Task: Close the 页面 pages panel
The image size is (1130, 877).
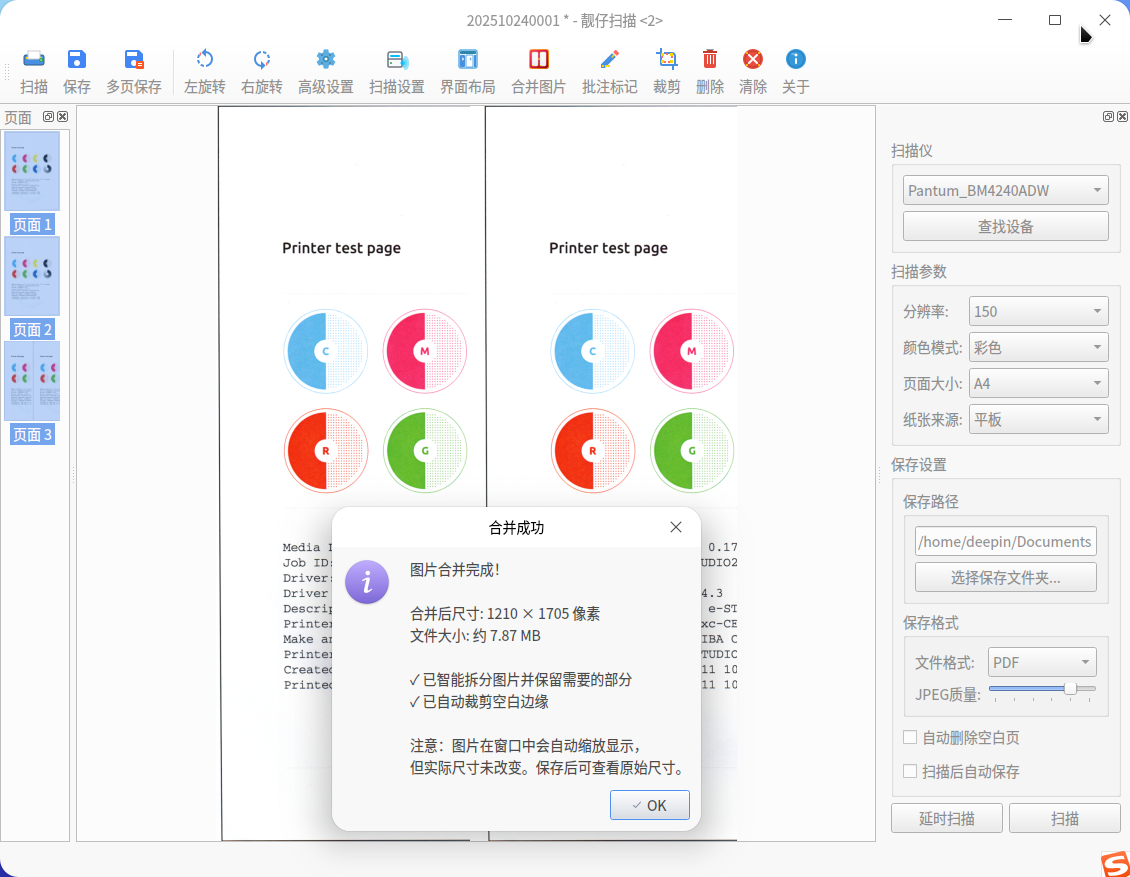Action: [x=63, y=117]
